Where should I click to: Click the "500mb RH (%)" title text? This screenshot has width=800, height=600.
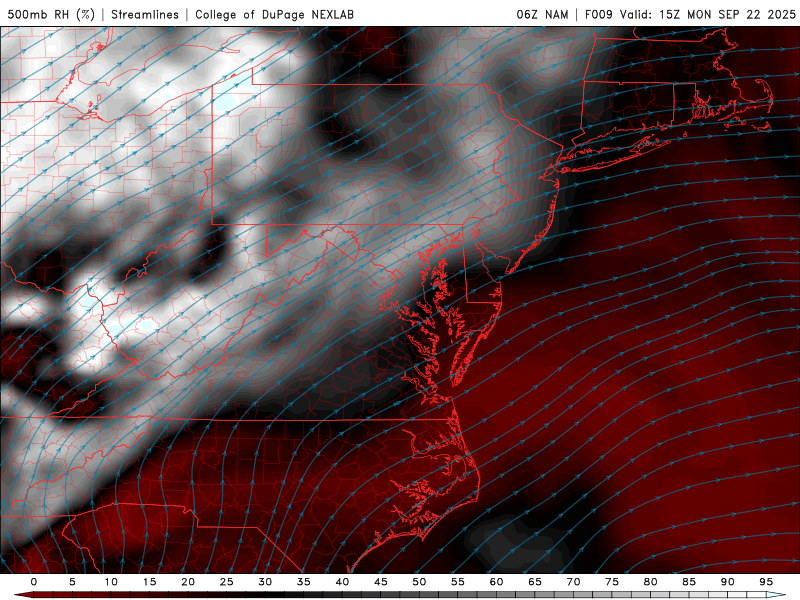52,14
